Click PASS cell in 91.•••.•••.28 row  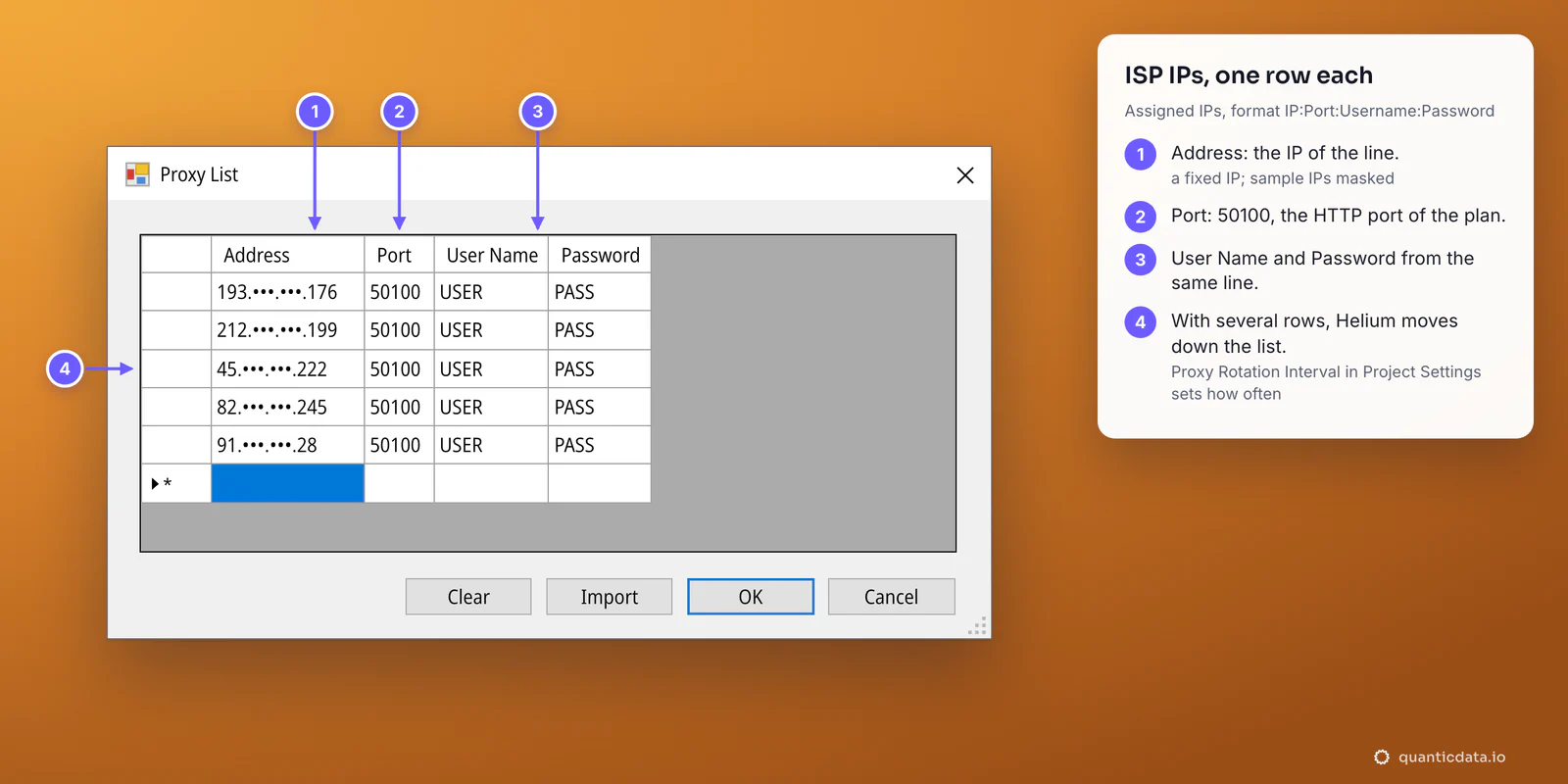600,445
